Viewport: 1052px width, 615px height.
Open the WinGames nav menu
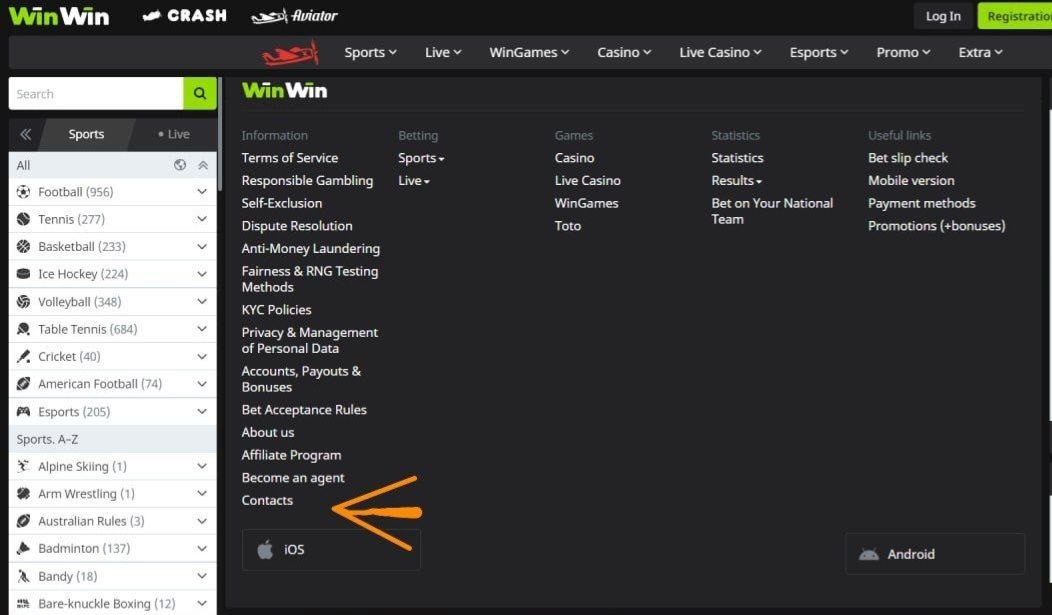pyautogui.click(x=529, y=52)
